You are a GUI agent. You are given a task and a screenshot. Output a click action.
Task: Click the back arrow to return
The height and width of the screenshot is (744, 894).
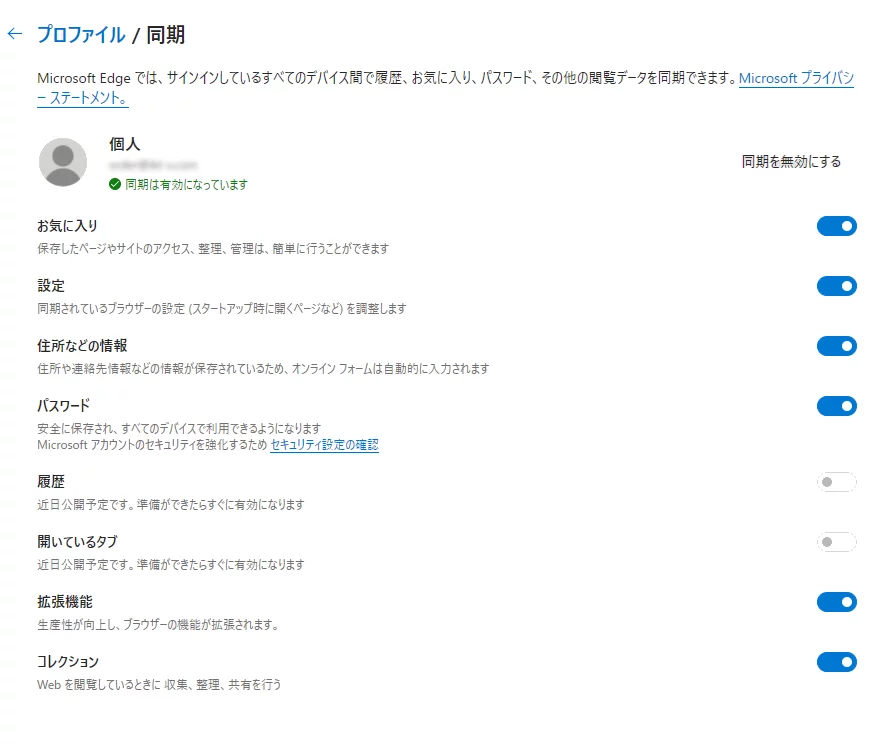[17, 32]
